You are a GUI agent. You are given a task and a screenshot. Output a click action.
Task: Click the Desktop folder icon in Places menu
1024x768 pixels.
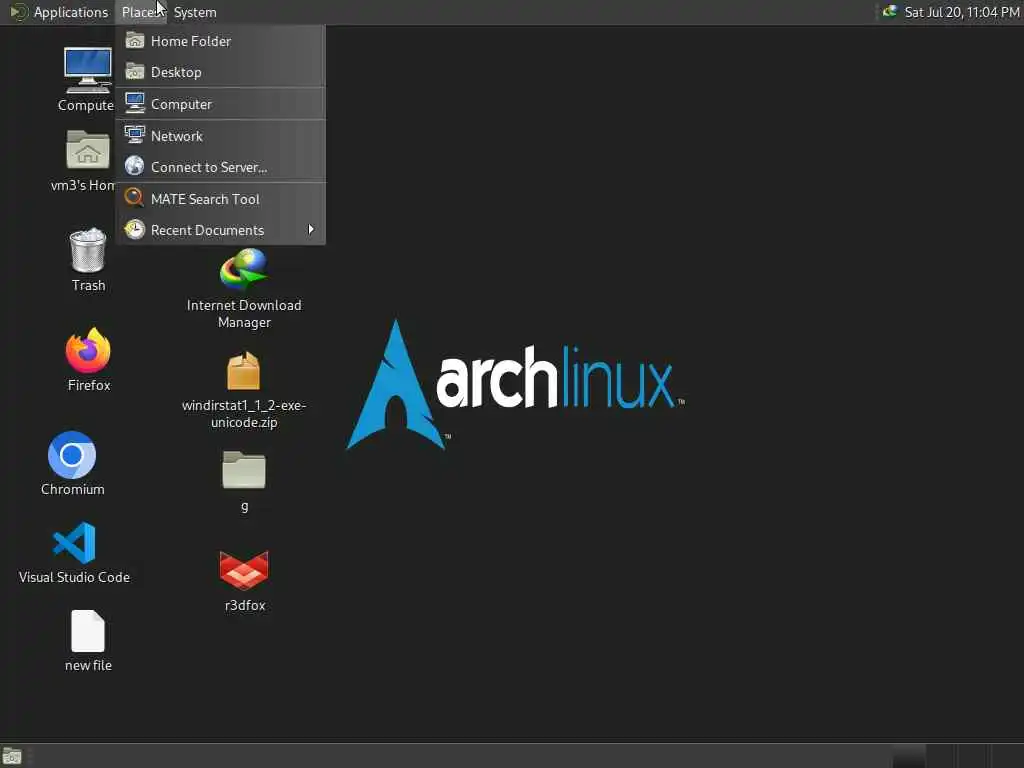point(135,71)
